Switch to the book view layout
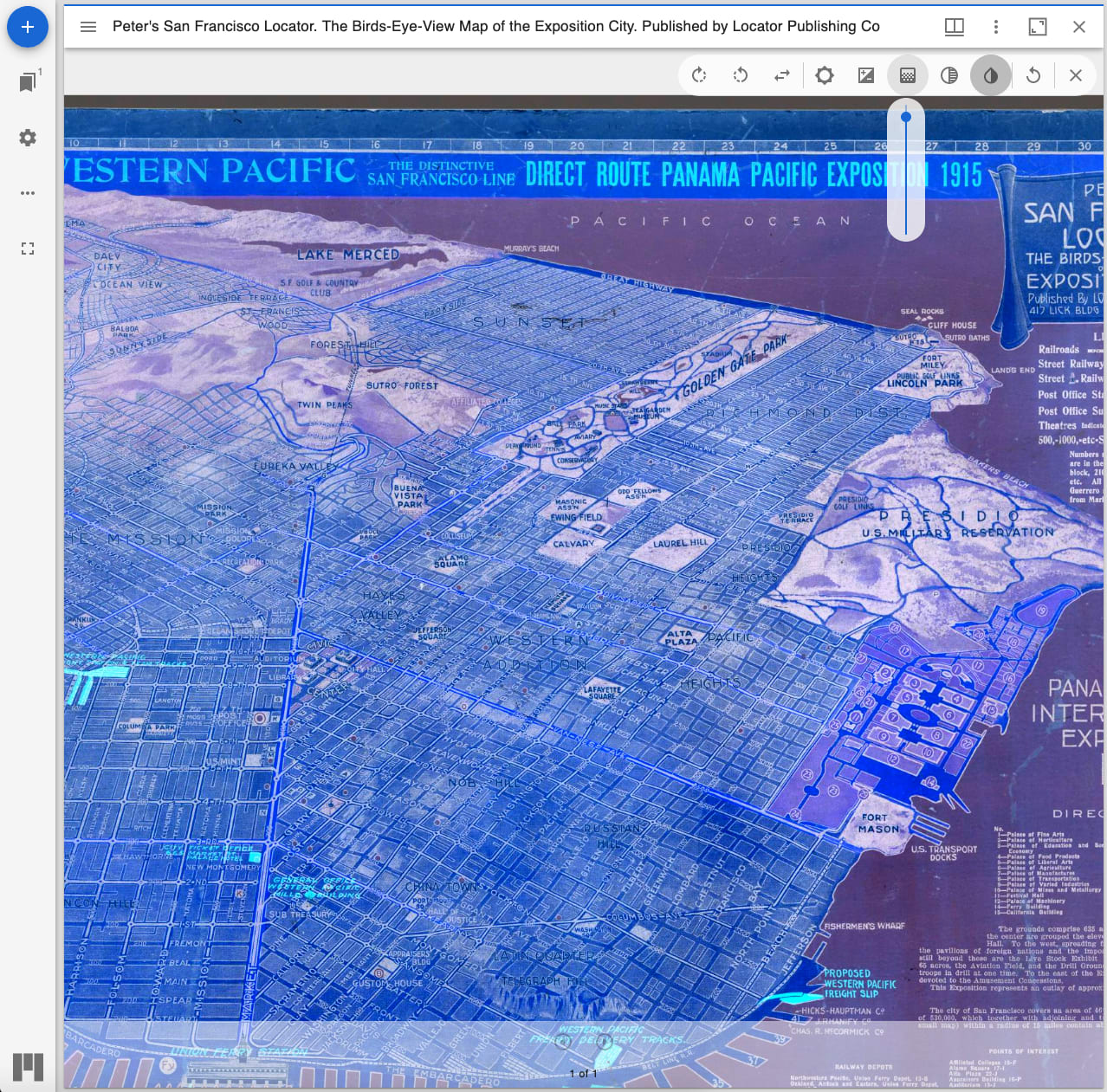The width and height of the screenshot is (1107, 1092). coord(954,27)
